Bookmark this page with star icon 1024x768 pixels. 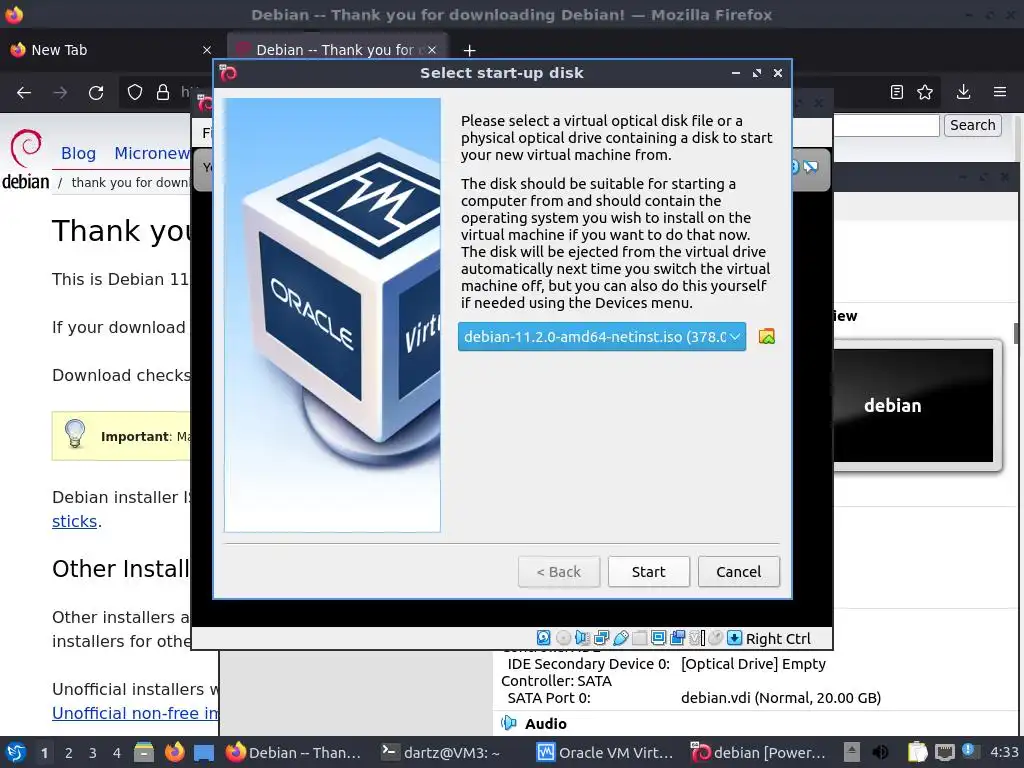click(x=925, y=92)
